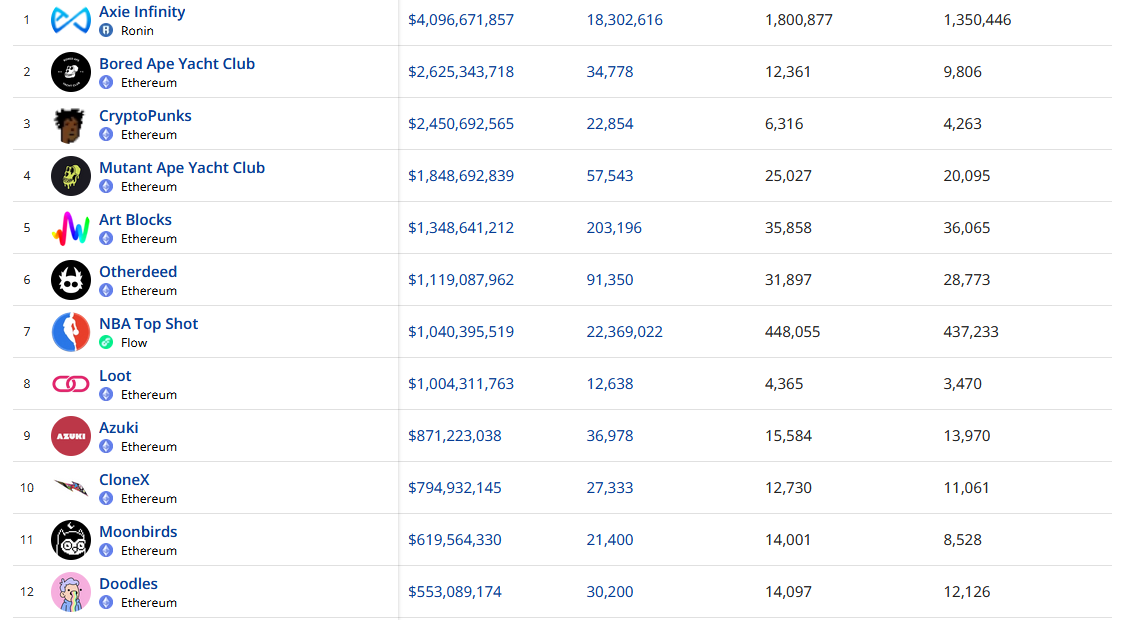Click the CryptoPunks avatar icon

[x=70, y=124]
